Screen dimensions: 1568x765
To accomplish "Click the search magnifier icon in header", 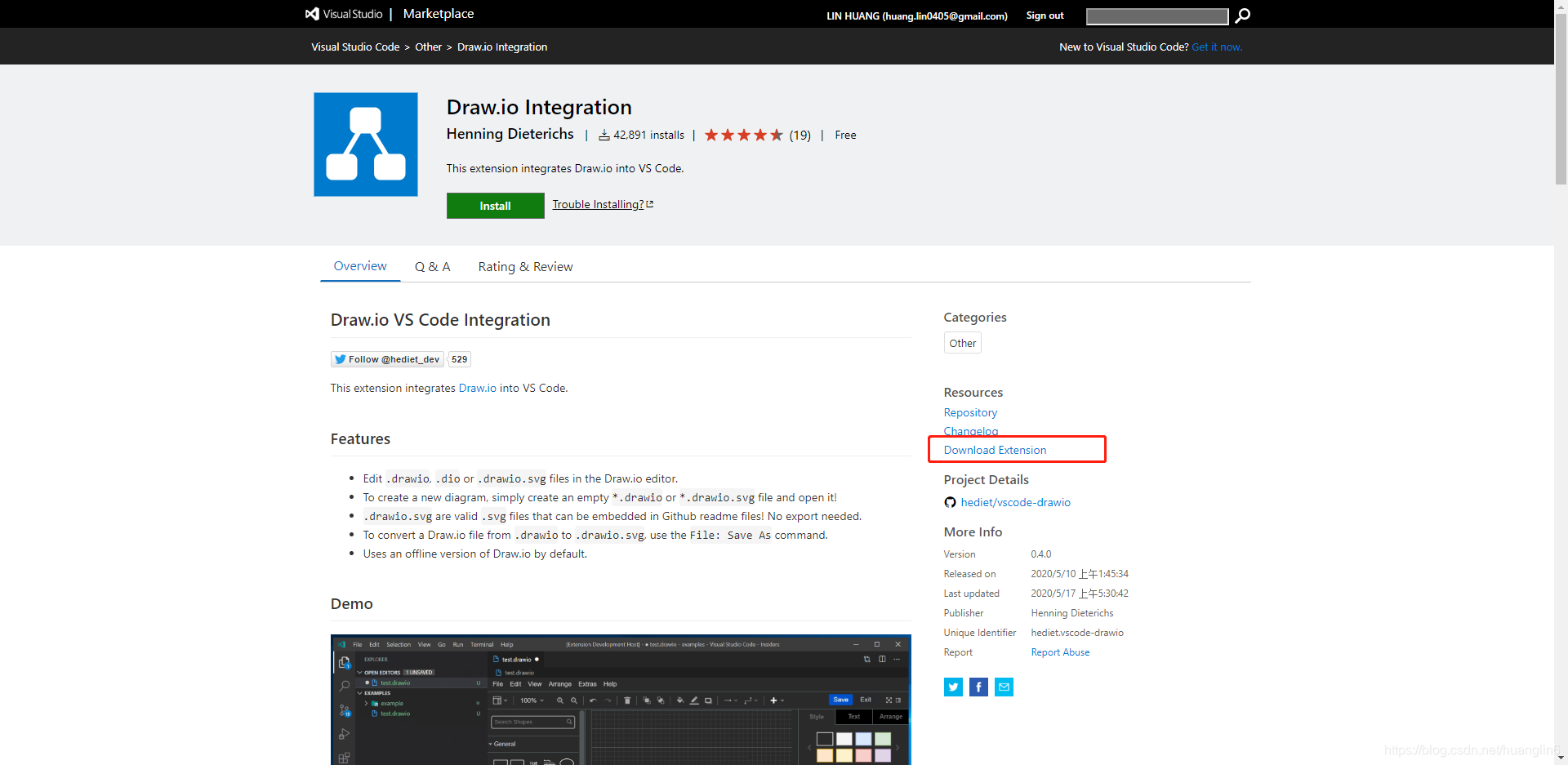I will click(1242, 16).
